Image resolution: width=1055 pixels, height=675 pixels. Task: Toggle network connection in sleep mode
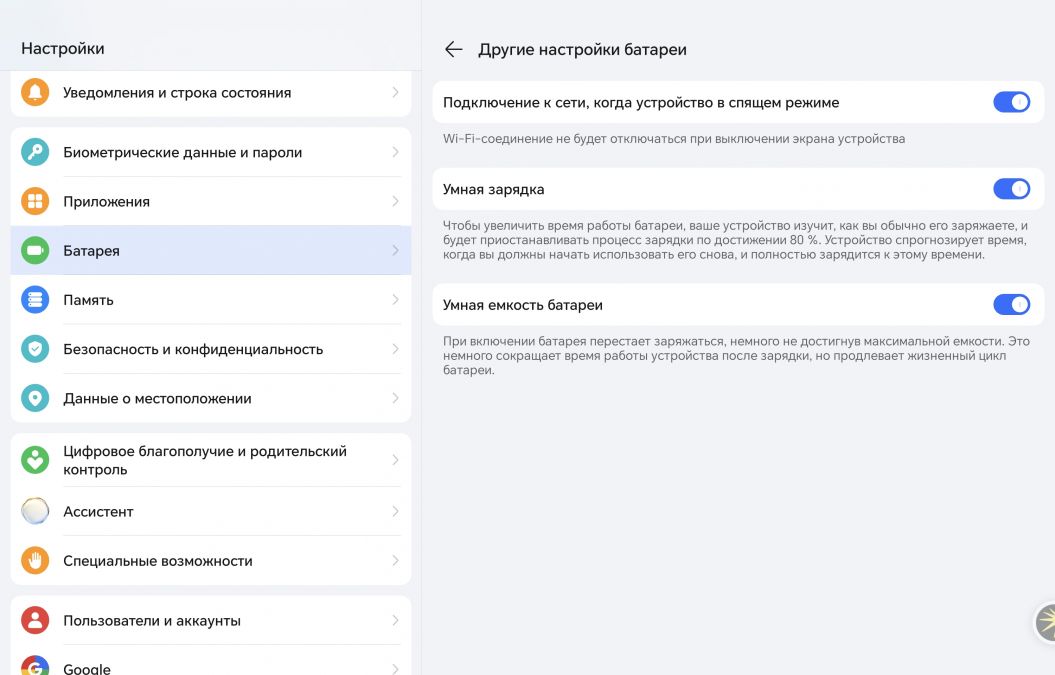1011,102
